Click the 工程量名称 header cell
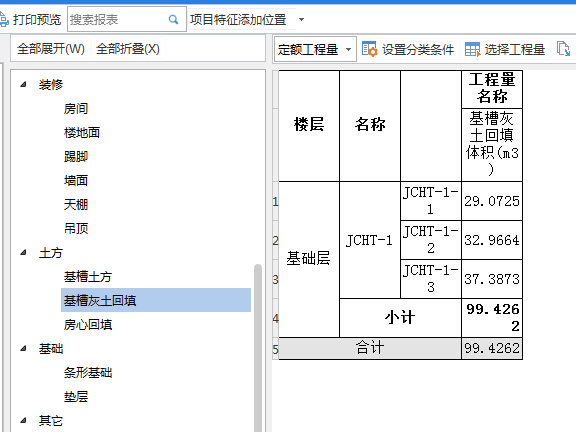 [x=492, y=89]
